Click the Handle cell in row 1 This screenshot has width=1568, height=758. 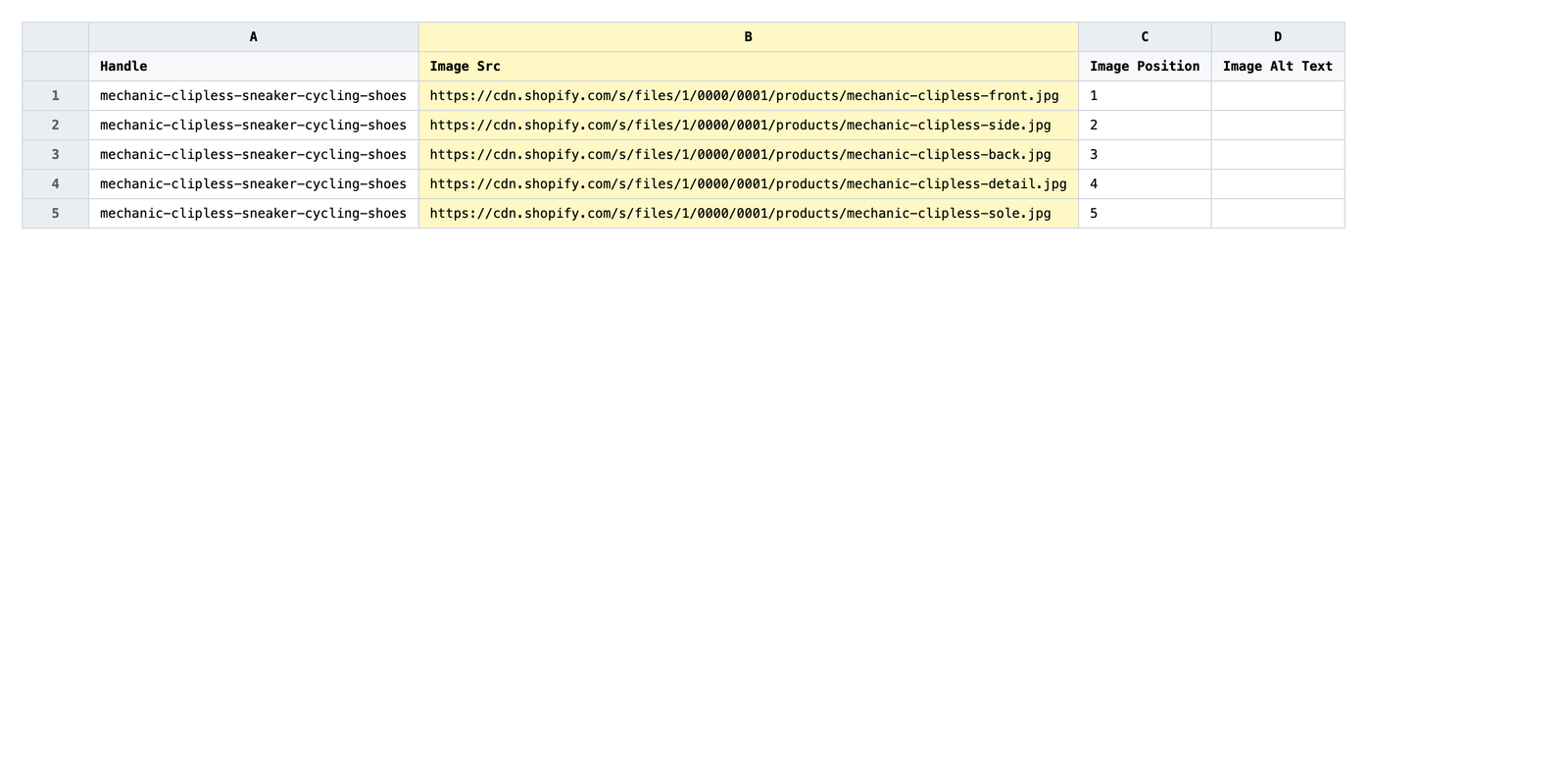[253, 96]
